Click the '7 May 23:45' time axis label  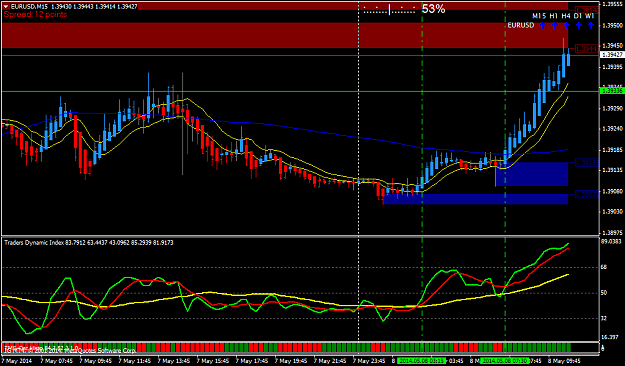tap(369, 361)
